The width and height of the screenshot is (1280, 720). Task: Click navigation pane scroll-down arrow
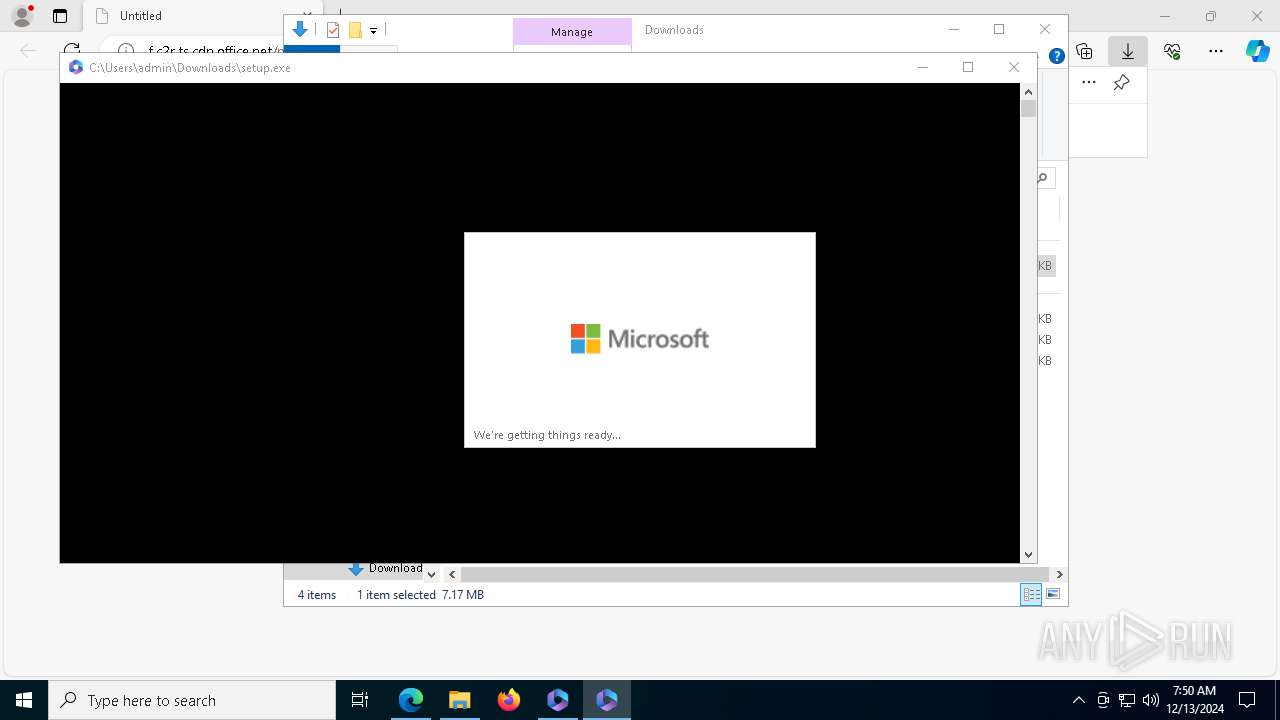(x=431, y=574)
